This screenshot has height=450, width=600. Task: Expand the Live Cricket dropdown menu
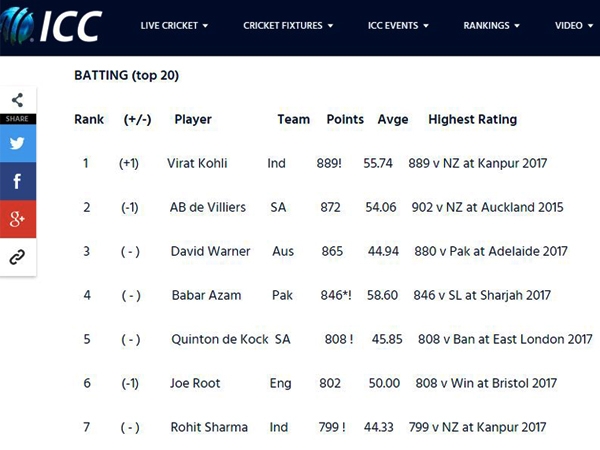pyautogui.click(x=174, y=26)
